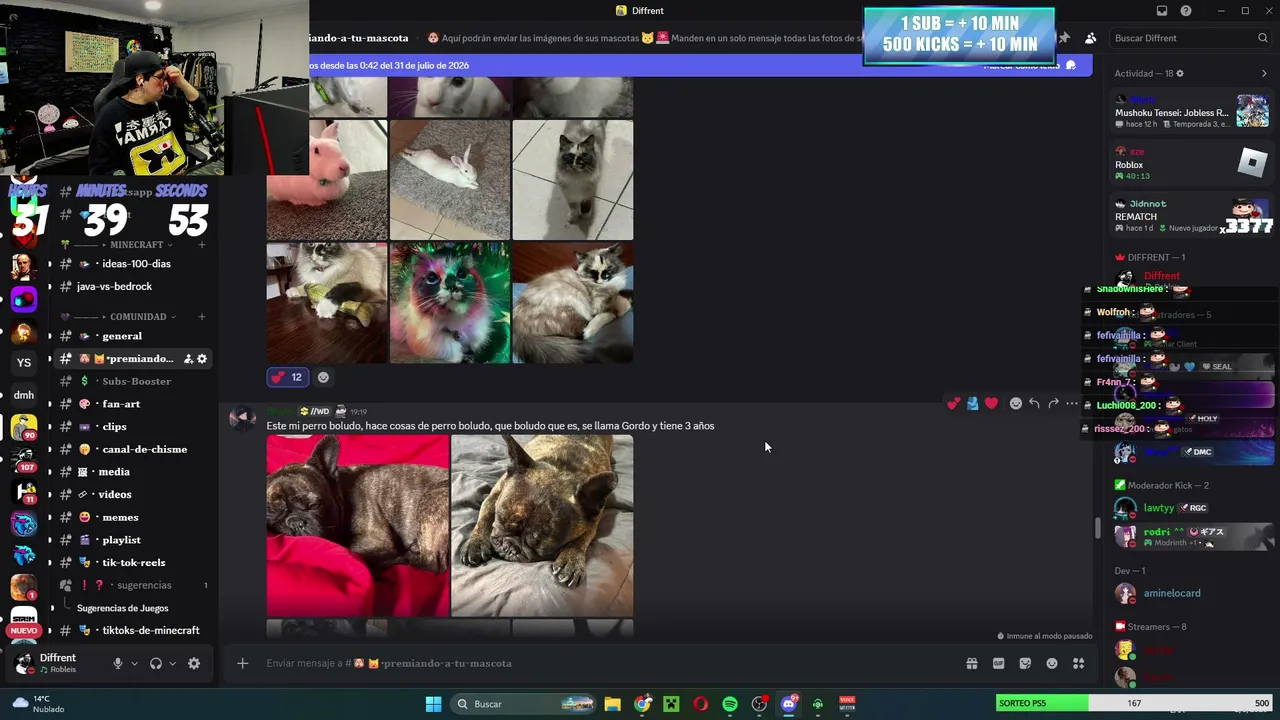
Task: Open the pink rabbit plush photo
Action: [327, 180]
